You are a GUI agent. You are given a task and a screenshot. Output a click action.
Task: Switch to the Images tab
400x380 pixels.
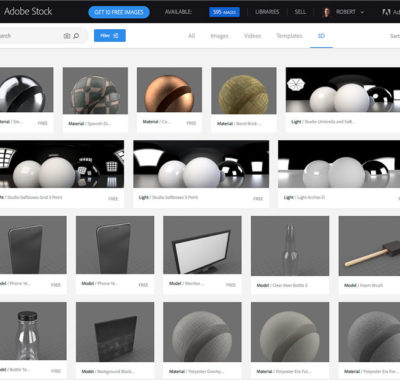pos(219,36)
